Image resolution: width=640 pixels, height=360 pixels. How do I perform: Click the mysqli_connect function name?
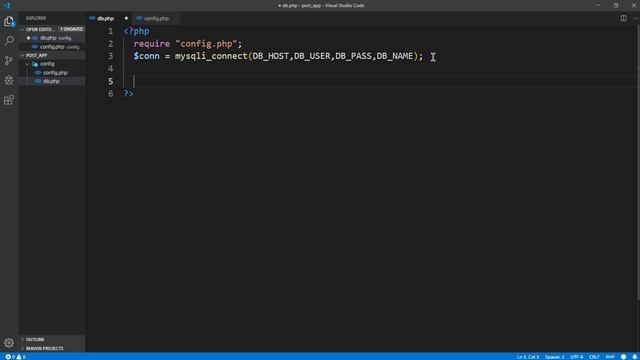tap(211, 56)
